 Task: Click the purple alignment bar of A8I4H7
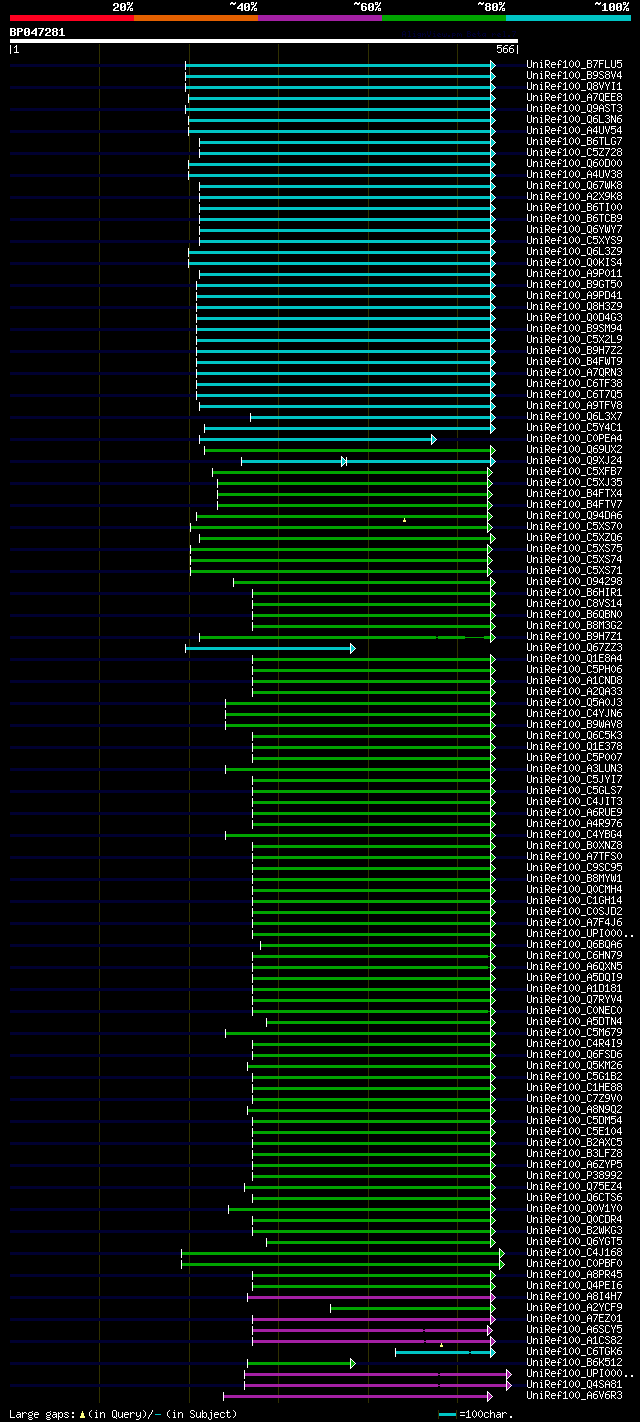click(371, 1297)
